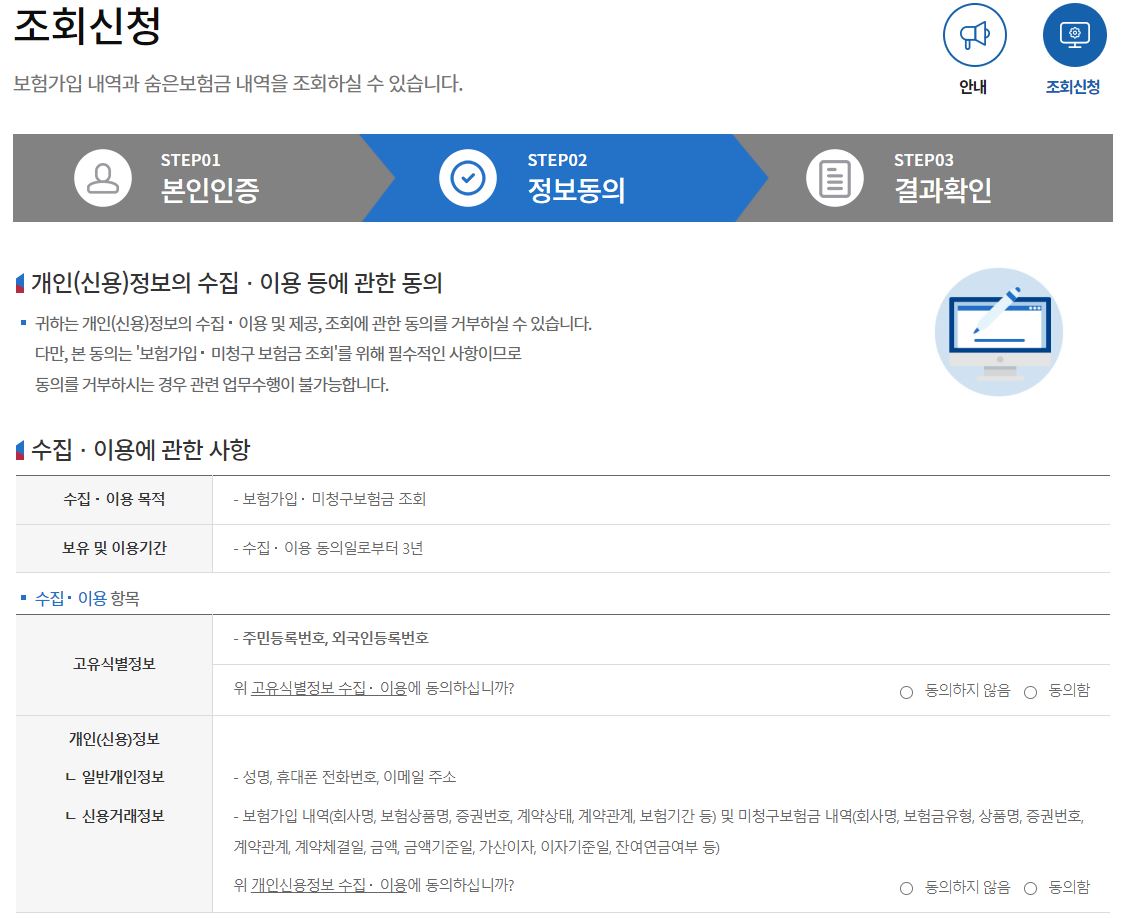Click the bullet icon beside 수집·이용에 관한 사항
This screenshot has width=1124, height=918.
point(17,449)
